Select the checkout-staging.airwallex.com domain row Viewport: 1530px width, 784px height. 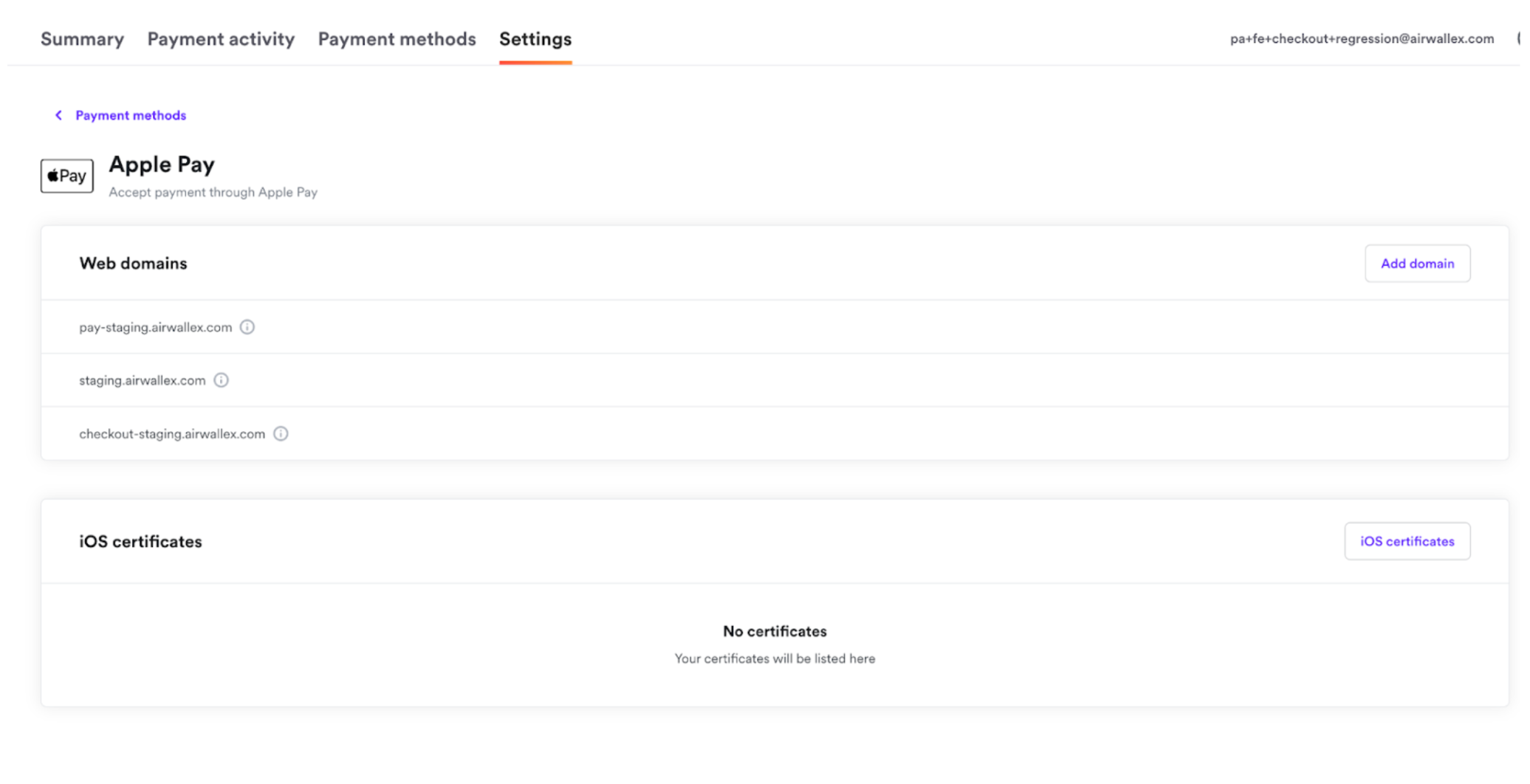coord(172,433)
